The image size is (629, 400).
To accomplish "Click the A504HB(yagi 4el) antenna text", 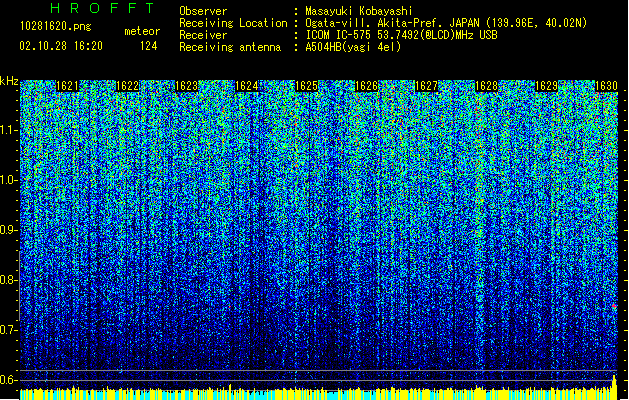I will pyautogui.click(x=353, y=47).
